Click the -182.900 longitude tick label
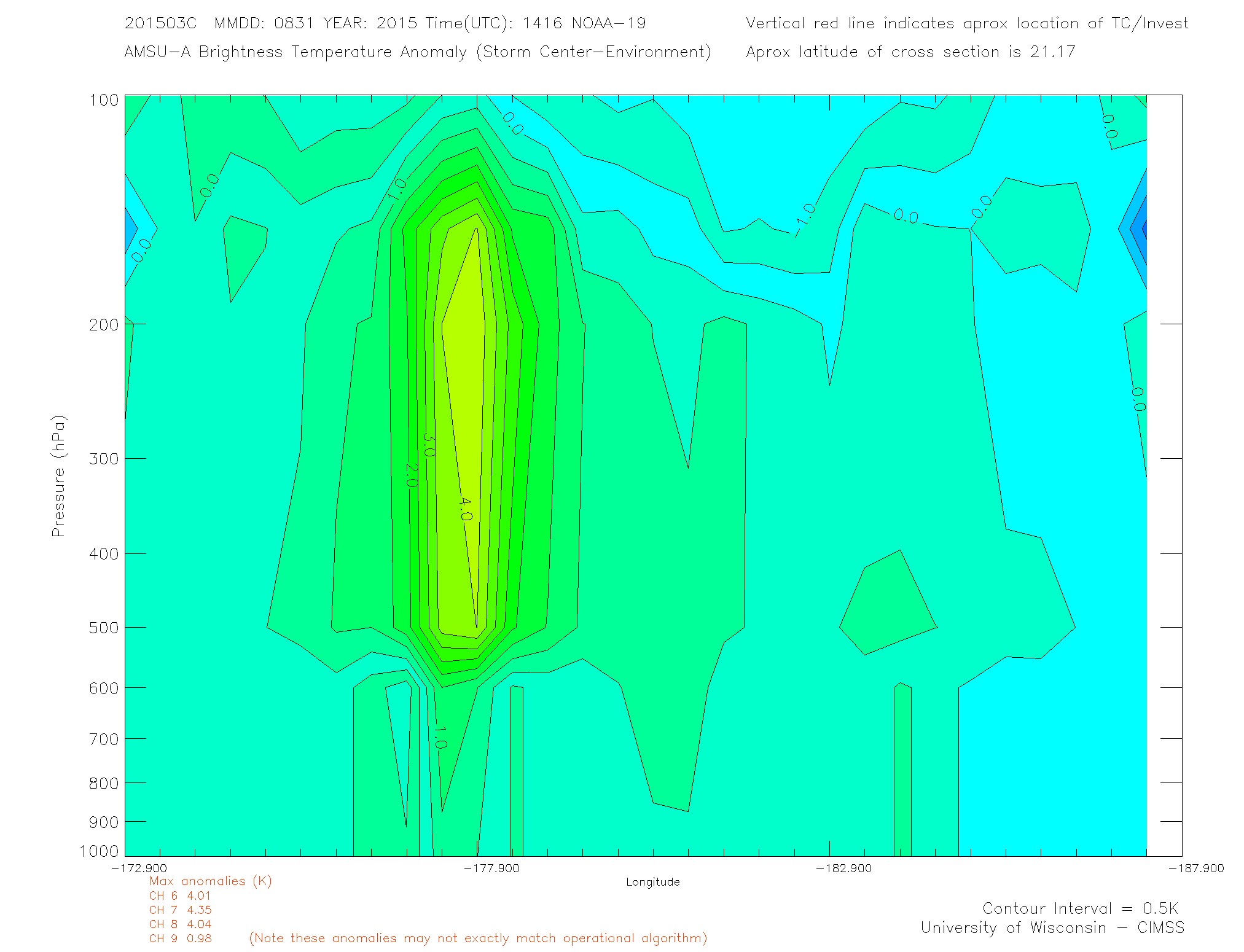 pyautogui.click(x=843, y=868)
